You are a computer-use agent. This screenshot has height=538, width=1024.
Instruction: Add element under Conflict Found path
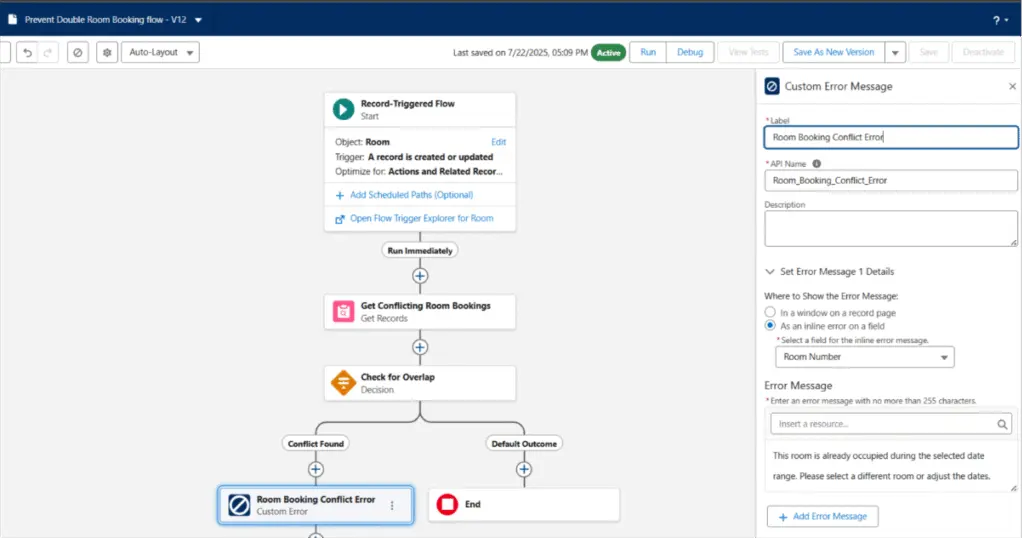(x=315, y=469)
